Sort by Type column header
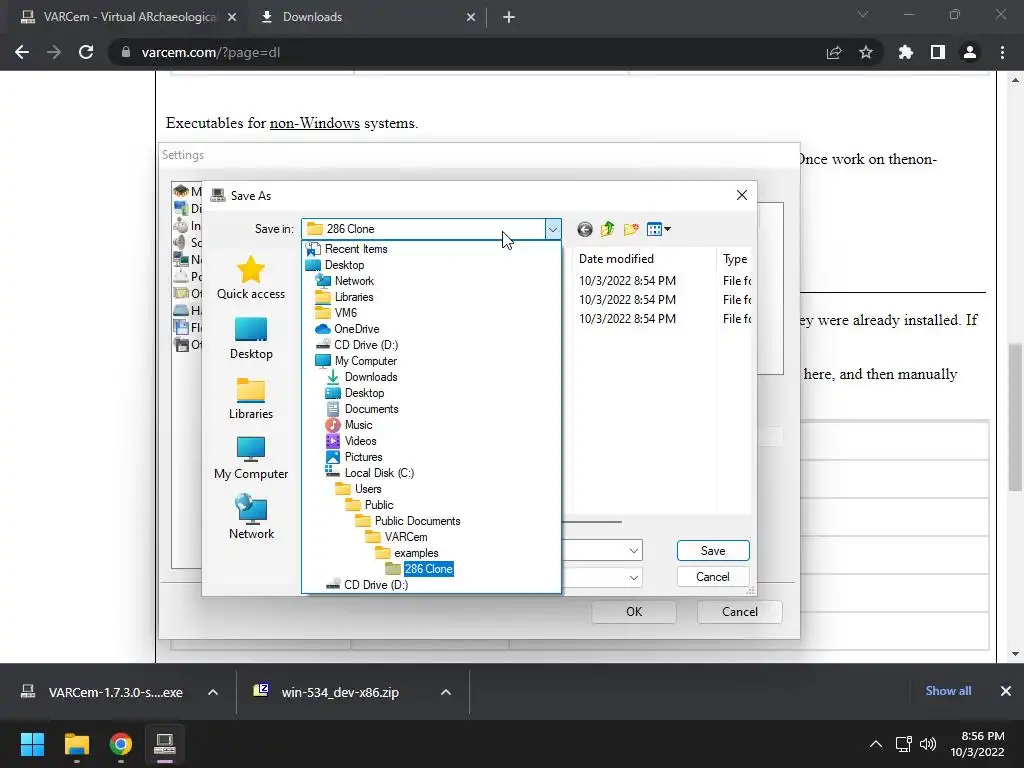Viewport: 1024px width, 768px height. pos(735,259)
